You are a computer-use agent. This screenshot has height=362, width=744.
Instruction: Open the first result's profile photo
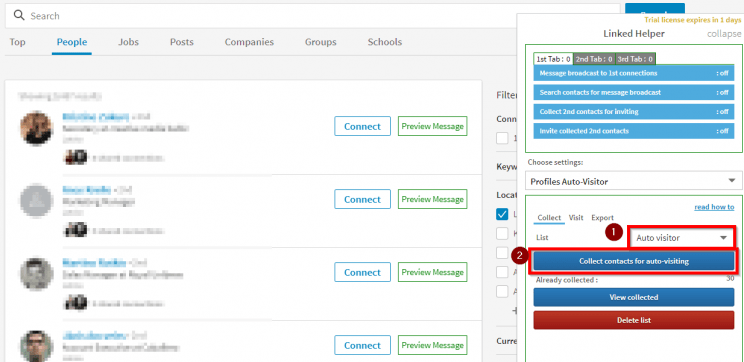click(x=36, y=128)
